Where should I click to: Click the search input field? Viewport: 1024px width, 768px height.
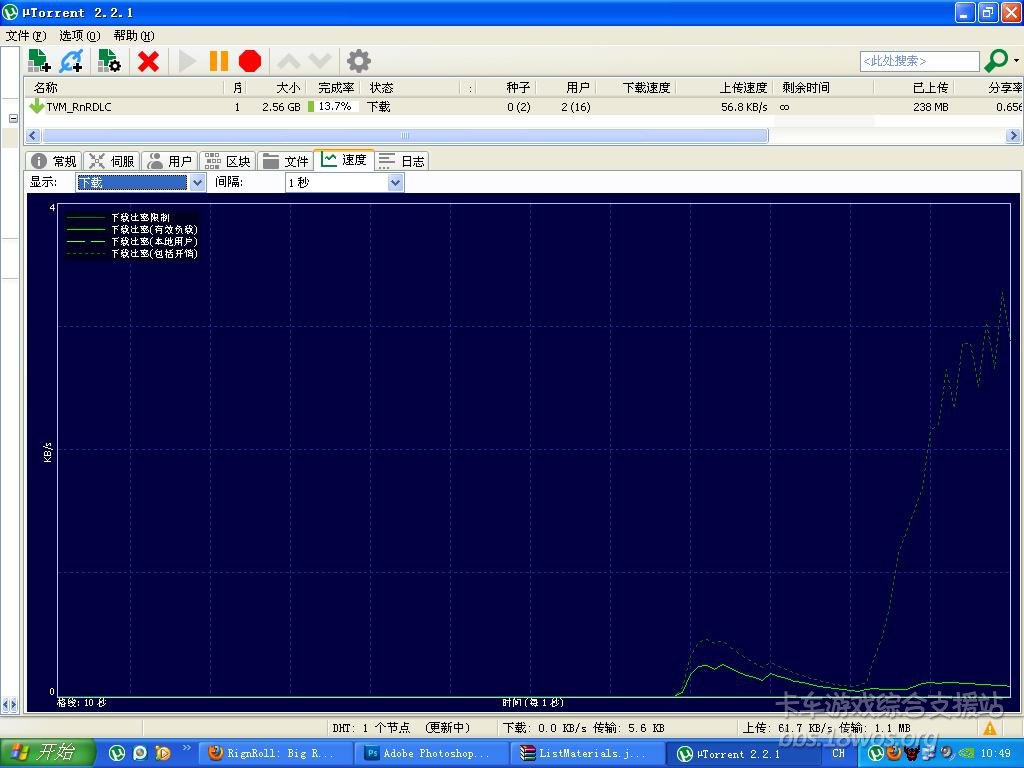point(918,61)
